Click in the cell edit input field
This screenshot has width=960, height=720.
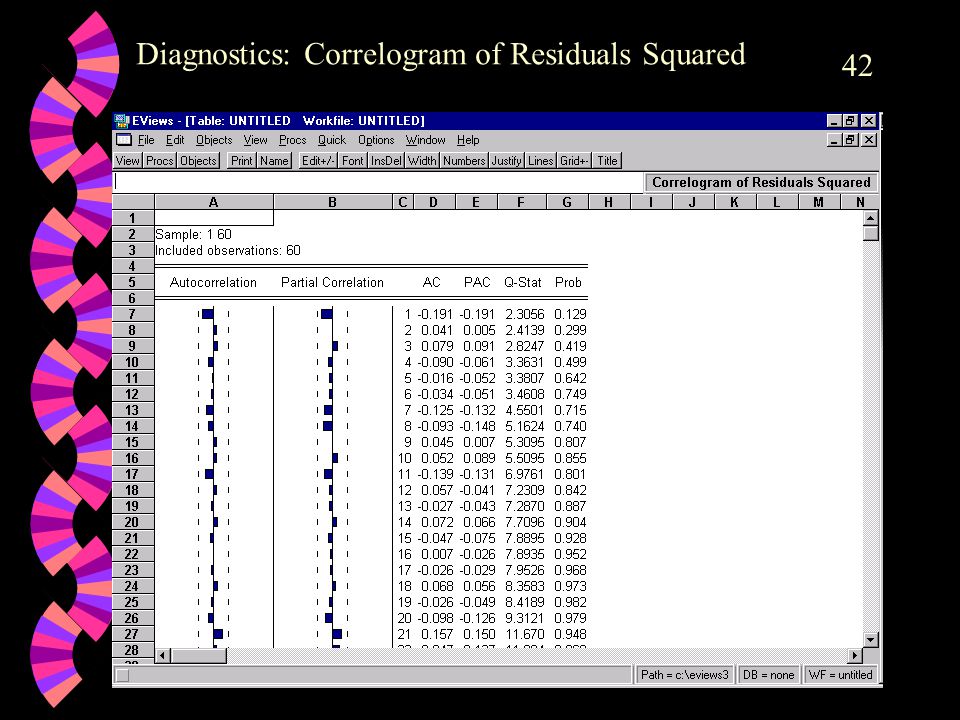(x=378, y=182)
